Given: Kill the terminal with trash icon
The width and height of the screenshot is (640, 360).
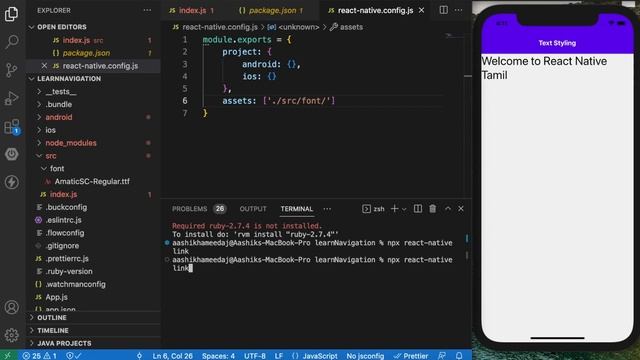Looking at the screenshot, I should coord(433,209).
